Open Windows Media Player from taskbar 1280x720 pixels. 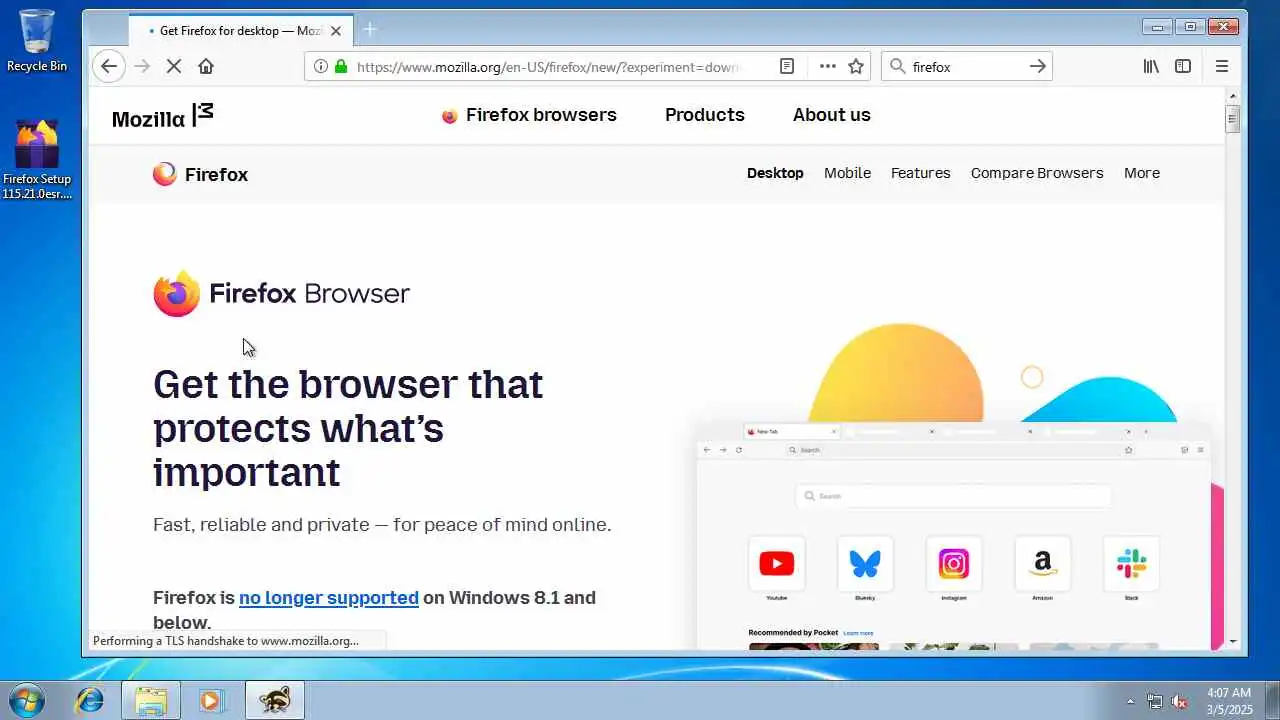click(212, 700)
